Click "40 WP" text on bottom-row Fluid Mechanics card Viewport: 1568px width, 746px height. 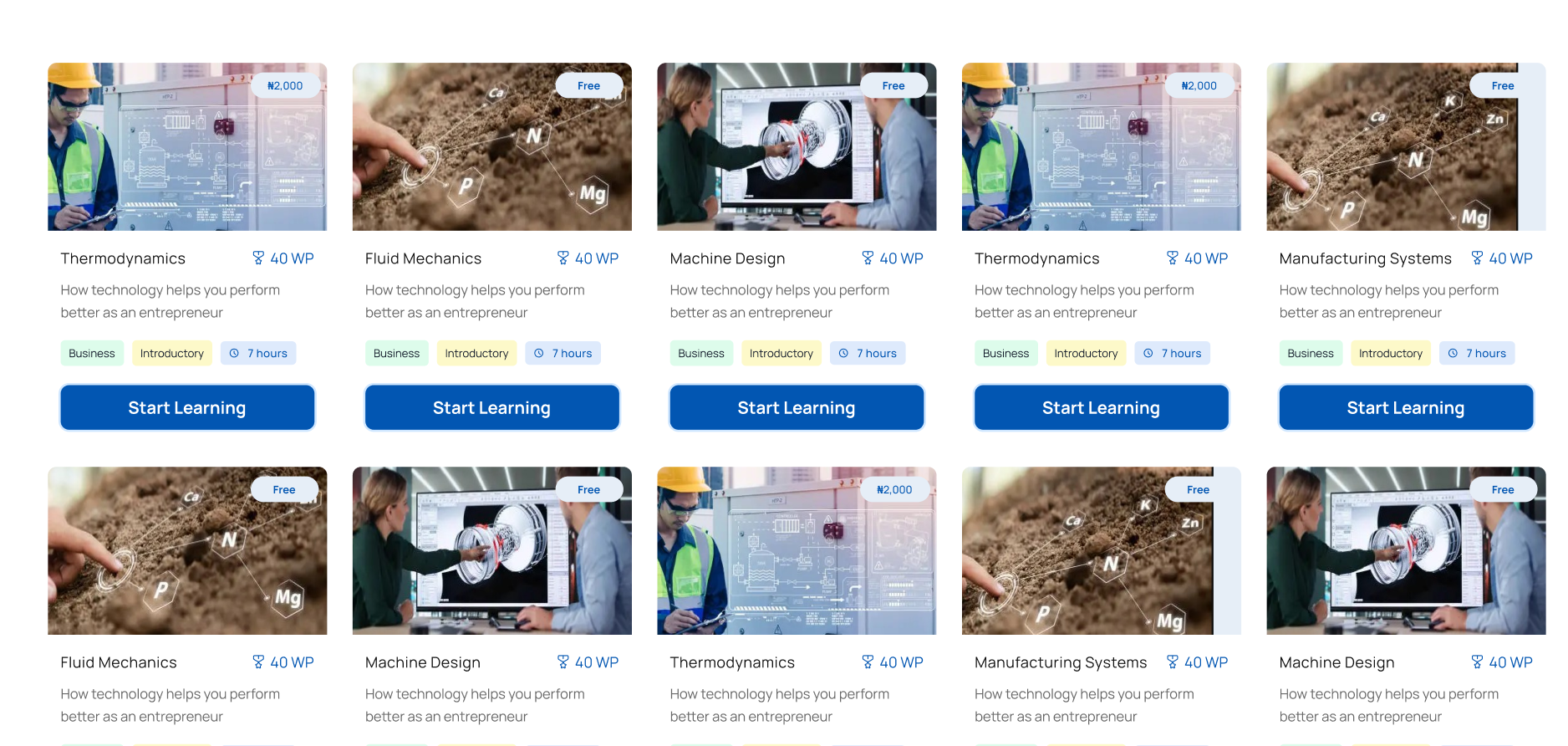[292, 662]
